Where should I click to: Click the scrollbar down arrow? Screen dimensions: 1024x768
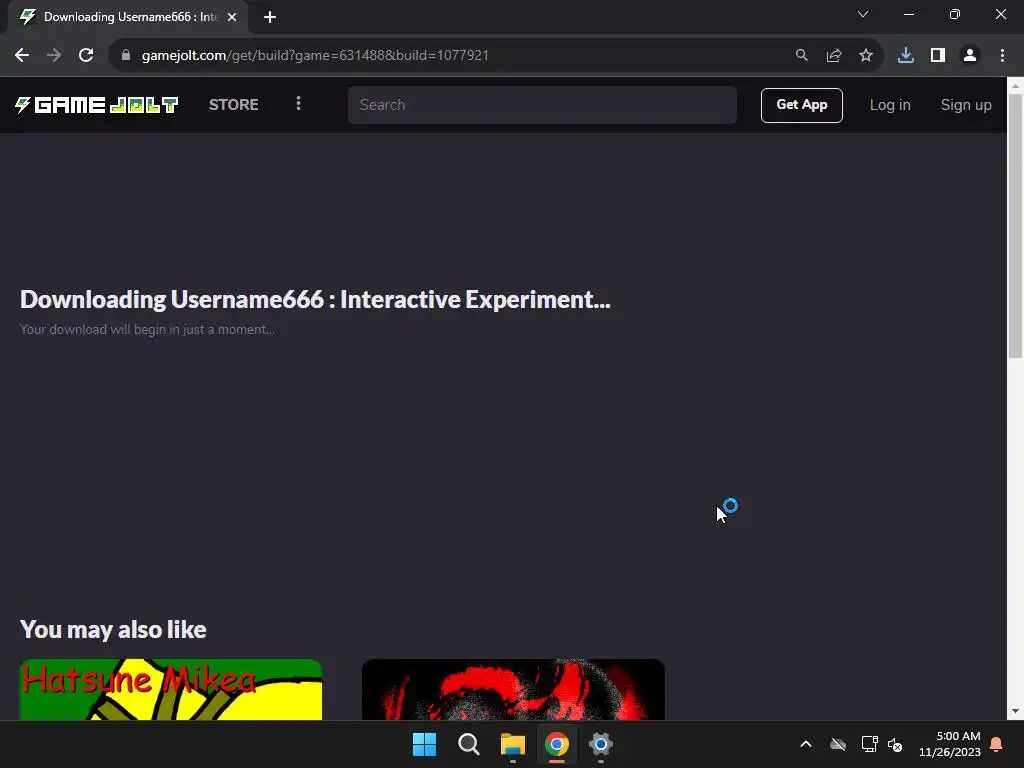tap(1015, 711)
